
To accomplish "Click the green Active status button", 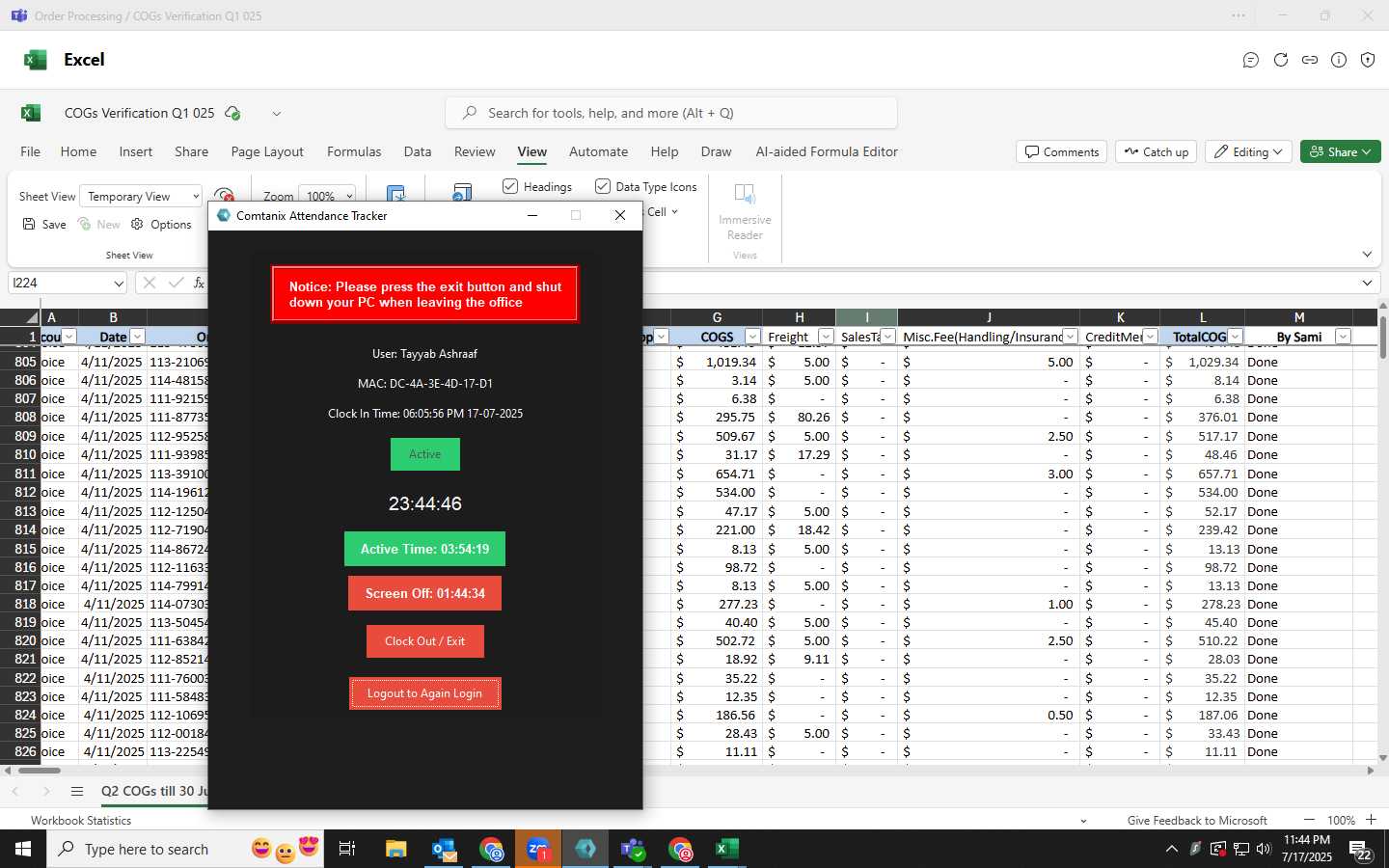I will point(424,454).
